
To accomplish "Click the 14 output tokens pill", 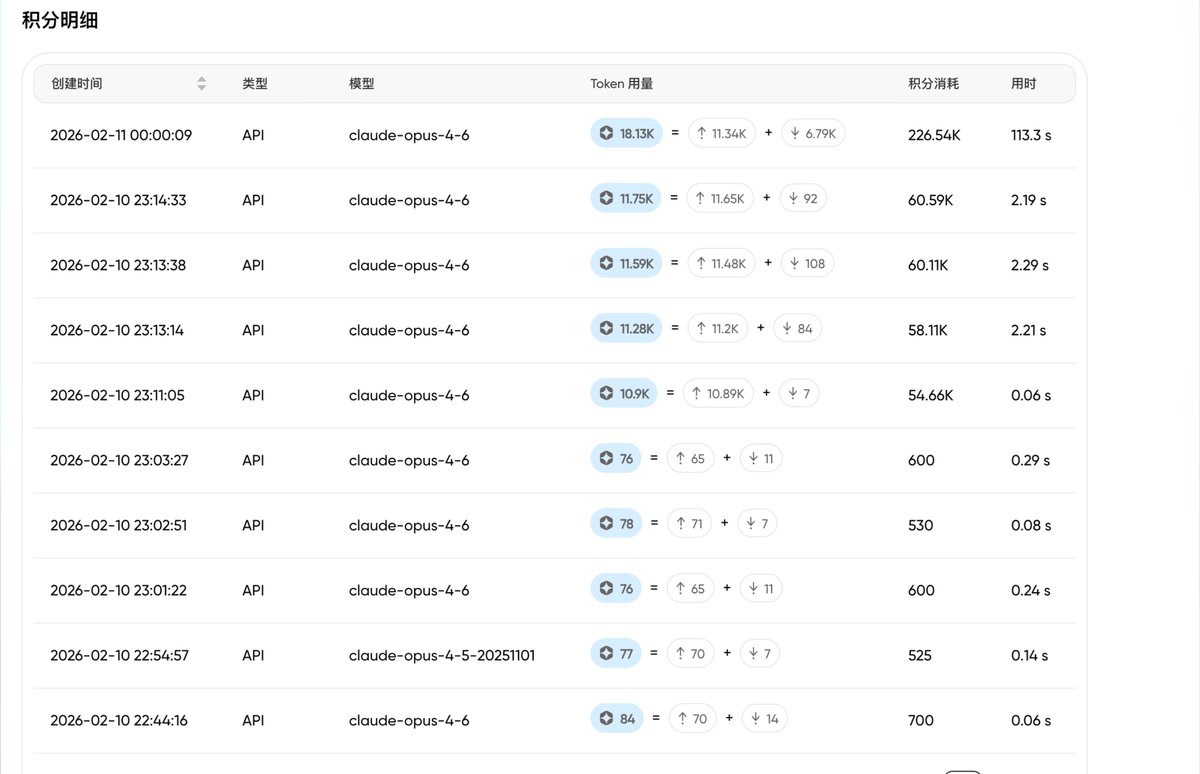I will click(764, 719).
